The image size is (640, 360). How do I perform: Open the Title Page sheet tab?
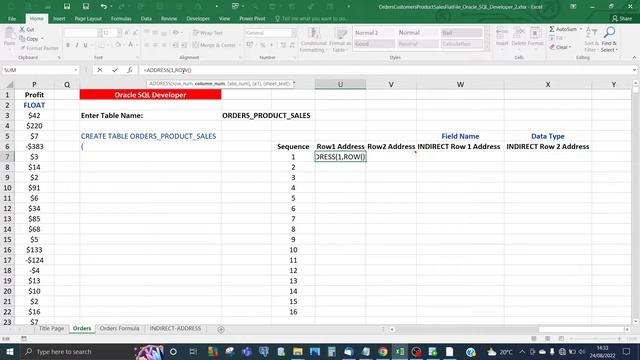[51, 329]
